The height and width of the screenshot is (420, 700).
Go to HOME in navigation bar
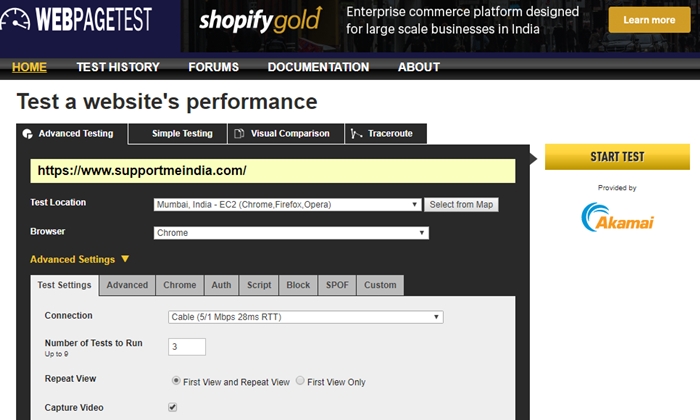coord(29,67)
